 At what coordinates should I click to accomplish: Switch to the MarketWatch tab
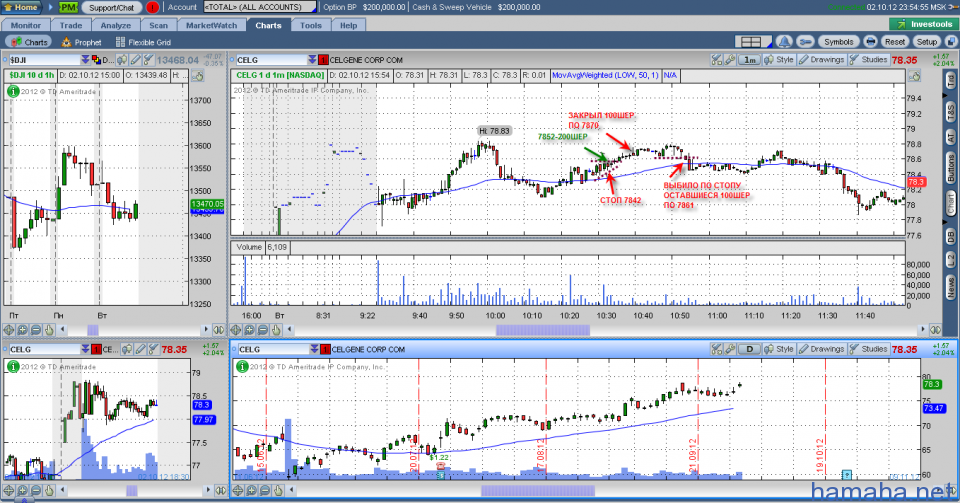pyautogui.click(x=211, y=25)
